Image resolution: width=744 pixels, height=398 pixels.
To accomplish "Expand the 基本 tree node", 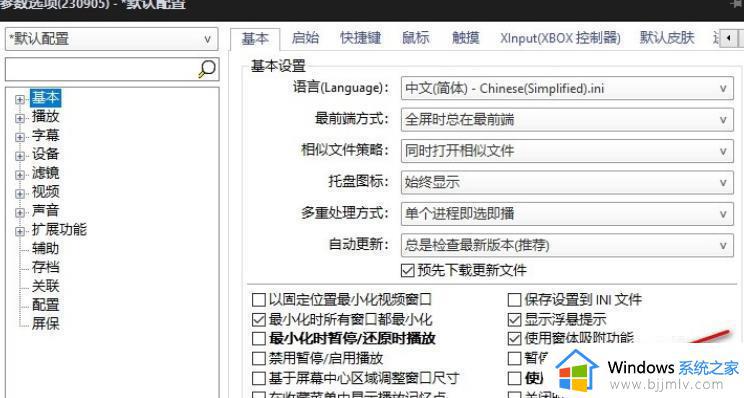I will (x=19, y=99).
